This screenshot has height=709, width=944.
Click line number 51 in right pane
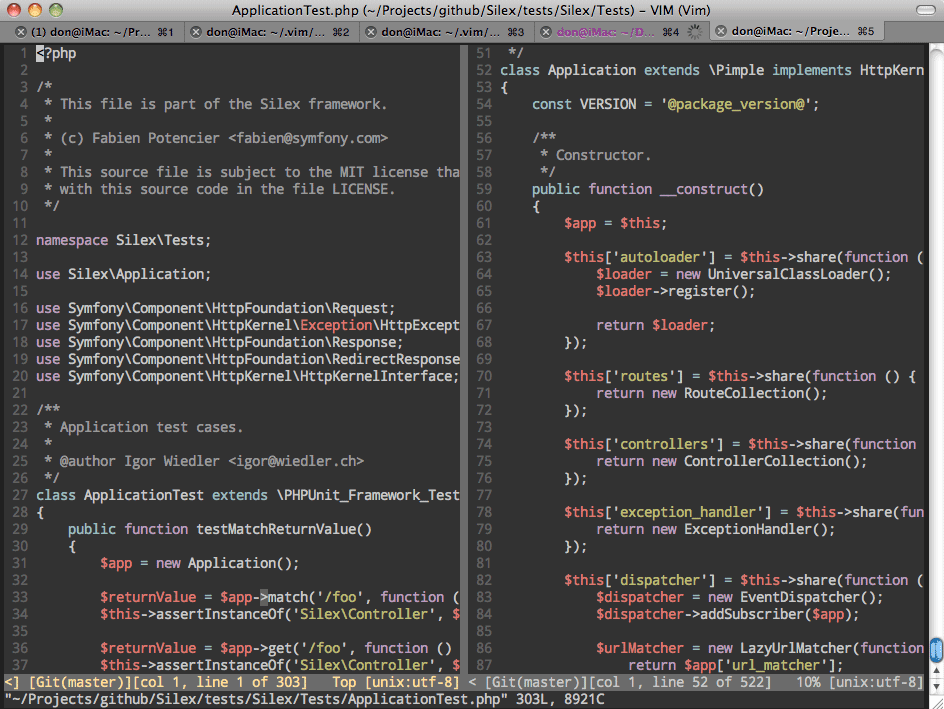483,54
